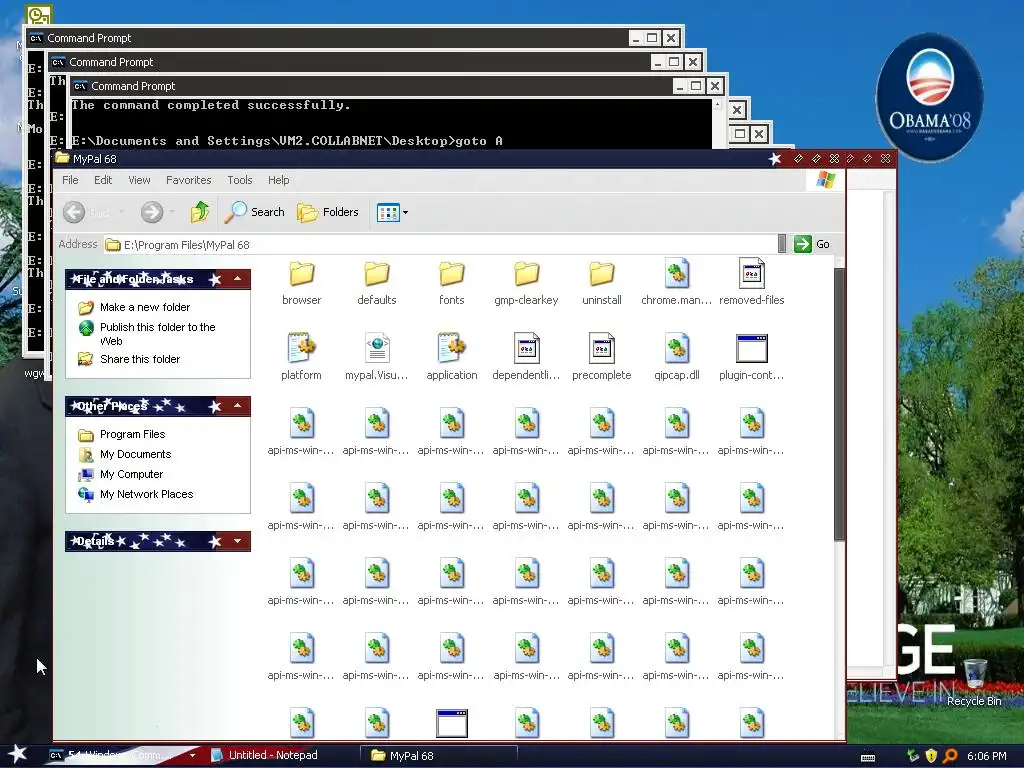This screenshot has height=768, width=1024.
Task: Click the magnifier tray icon
Action: 950,756
